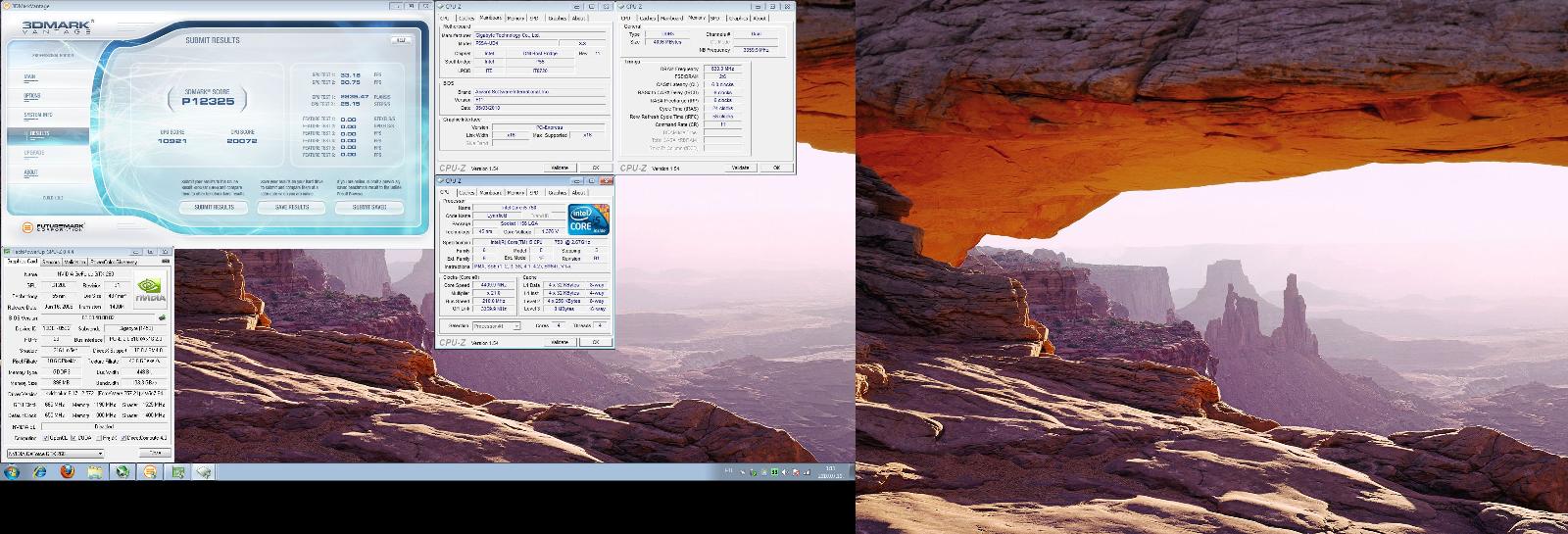Viewport: 1568px width, 534px height.
Task: Click the 3DMark Vantage title bar icon
Action: pyautogui.click(x=5, y=4)
